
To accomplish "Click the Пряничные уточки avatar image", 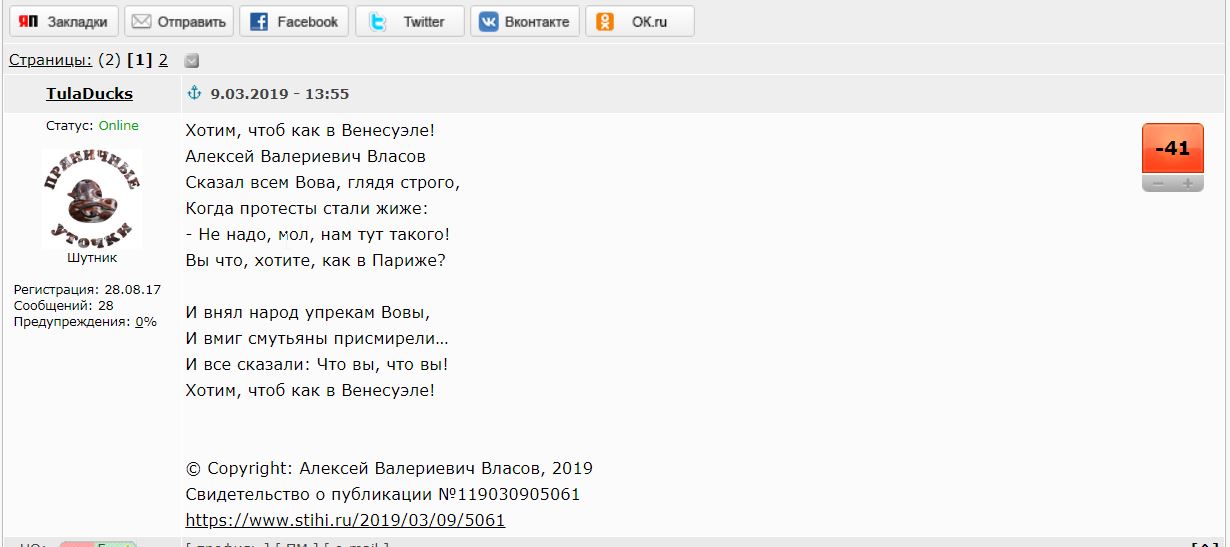I will coord(92,198).
